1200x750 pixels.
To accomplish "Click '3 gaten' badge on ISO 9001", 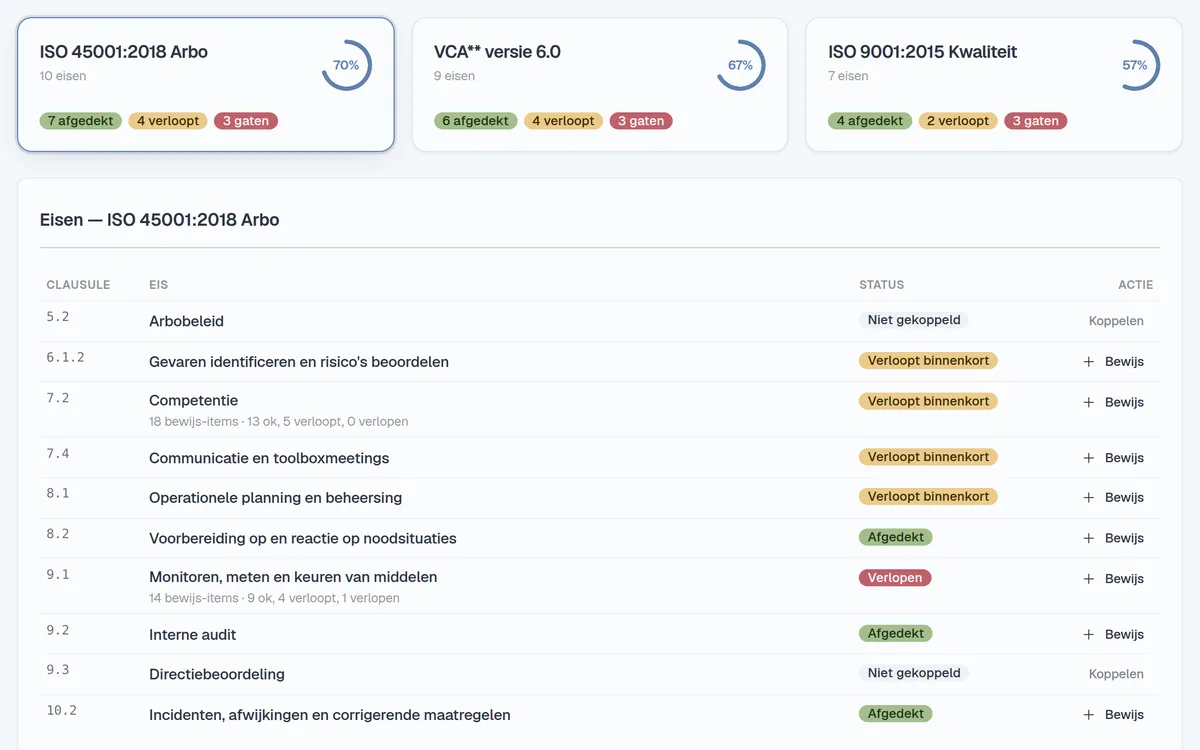I will tap(1036, 121).
